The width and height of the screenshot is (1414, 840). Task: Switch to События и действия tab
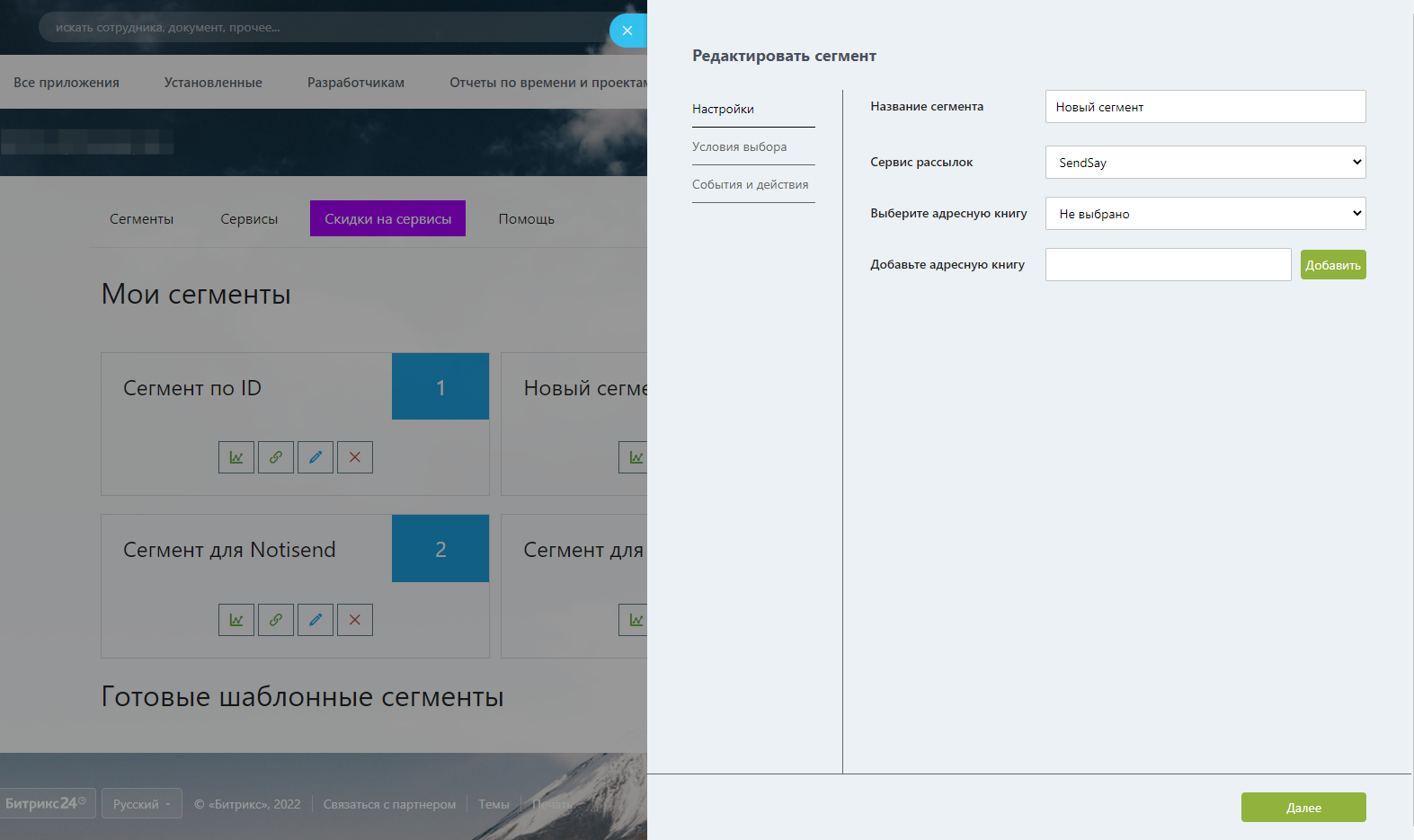(750, 184)
